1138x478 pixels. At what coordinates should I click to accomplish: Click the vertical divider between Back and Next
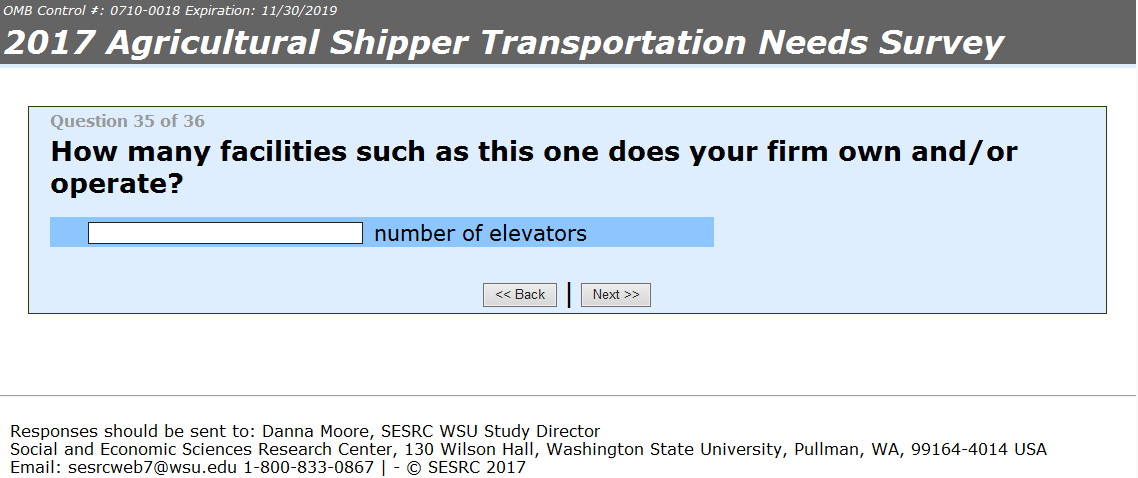(569, 295)
